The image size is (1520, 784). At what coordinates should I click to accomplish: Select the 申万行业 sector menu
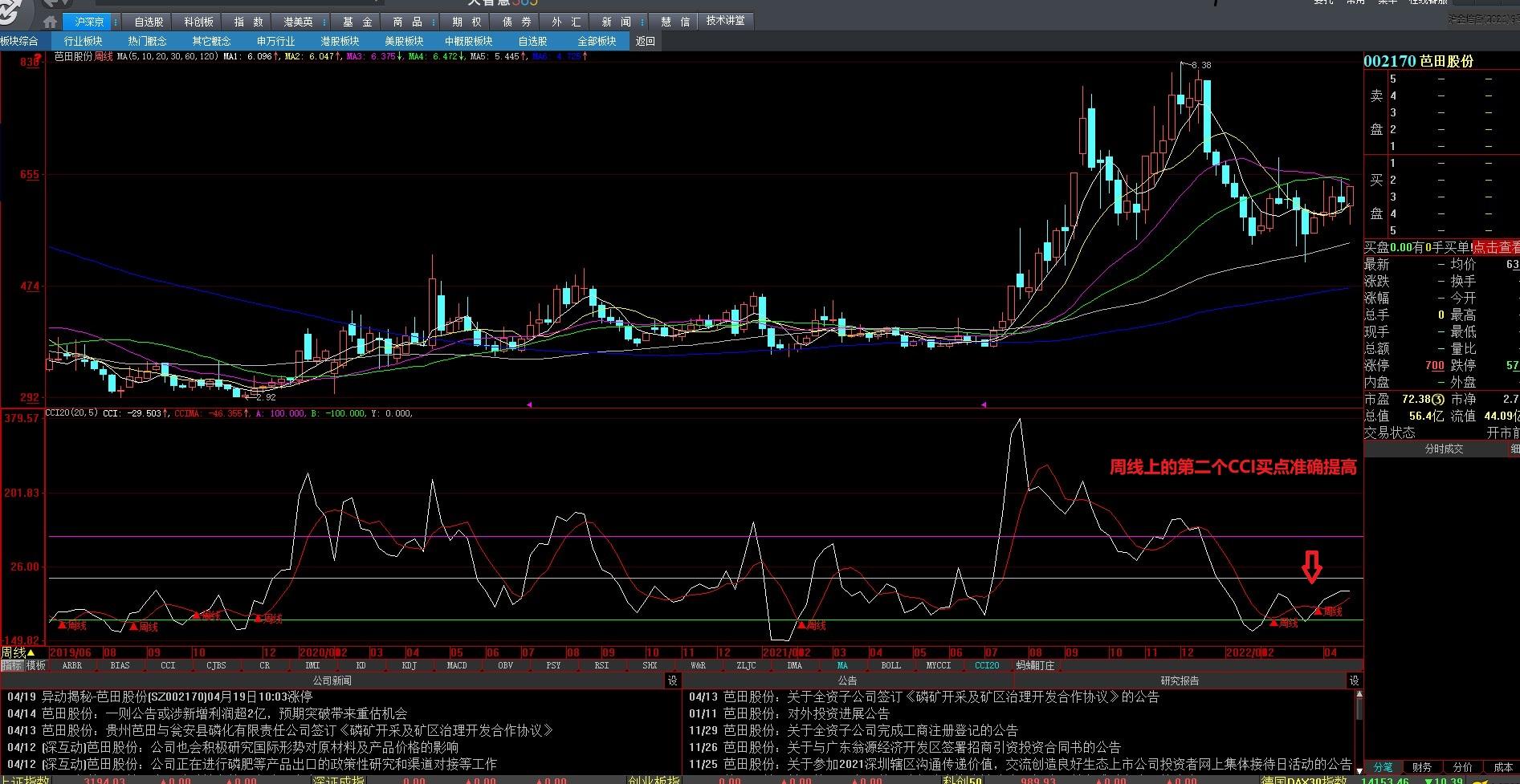tap(275, 41)
